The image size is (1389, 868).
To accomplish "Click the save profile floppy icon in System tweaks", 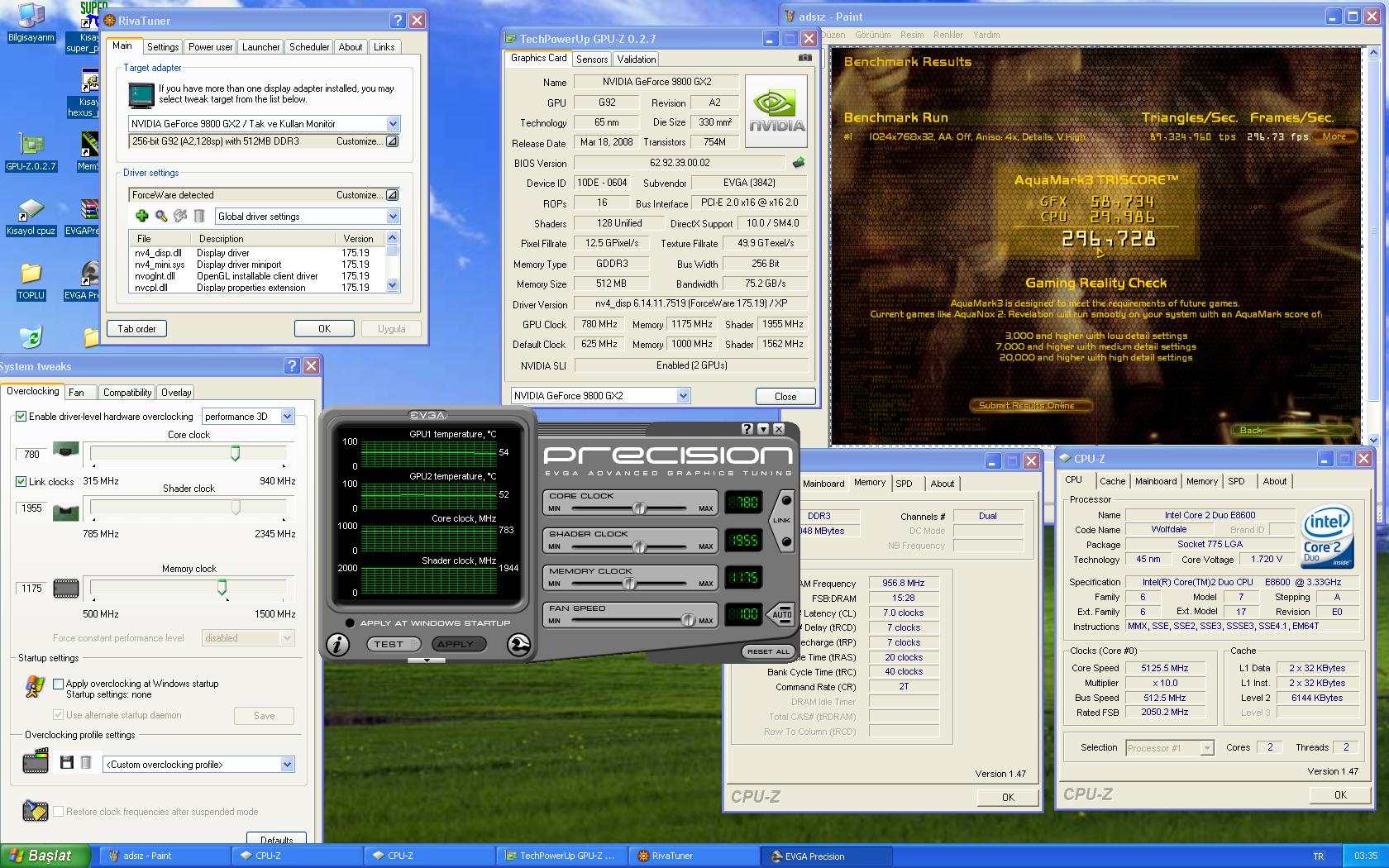I will coord(67,762).
